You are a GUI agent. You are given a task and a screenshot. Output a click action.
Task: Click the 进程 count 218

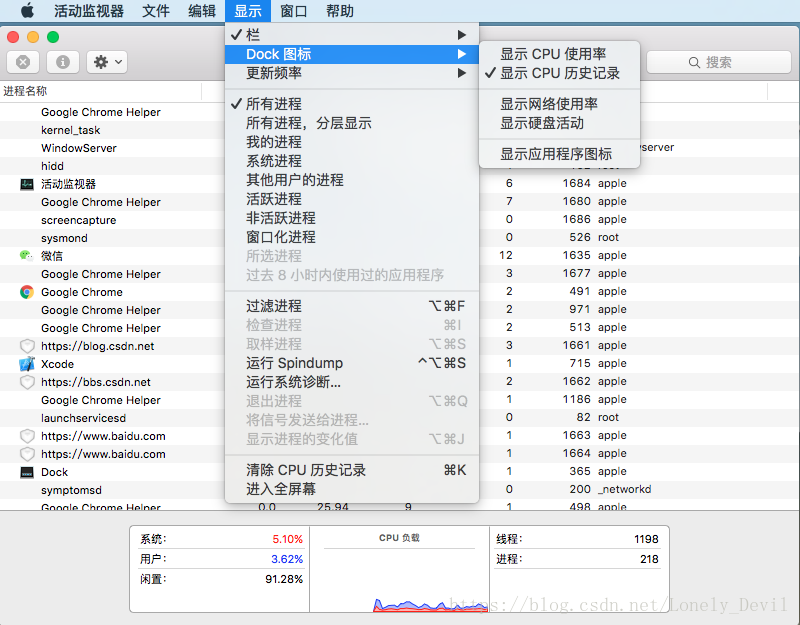coord(649,559)
